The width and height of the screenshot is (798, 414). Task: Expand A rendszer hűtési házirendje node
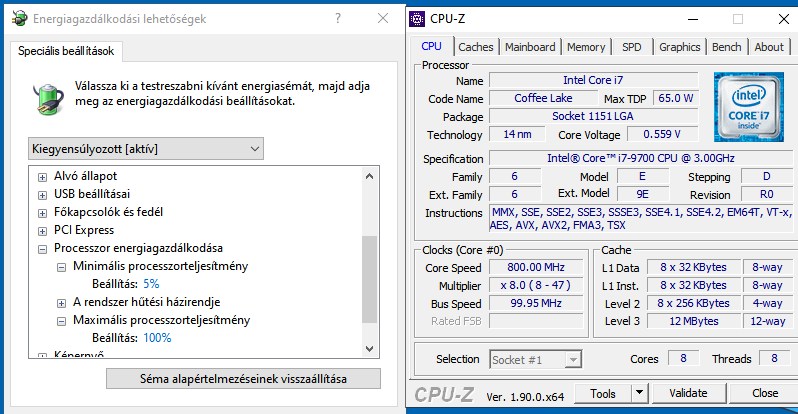click(x=62, y=303)
